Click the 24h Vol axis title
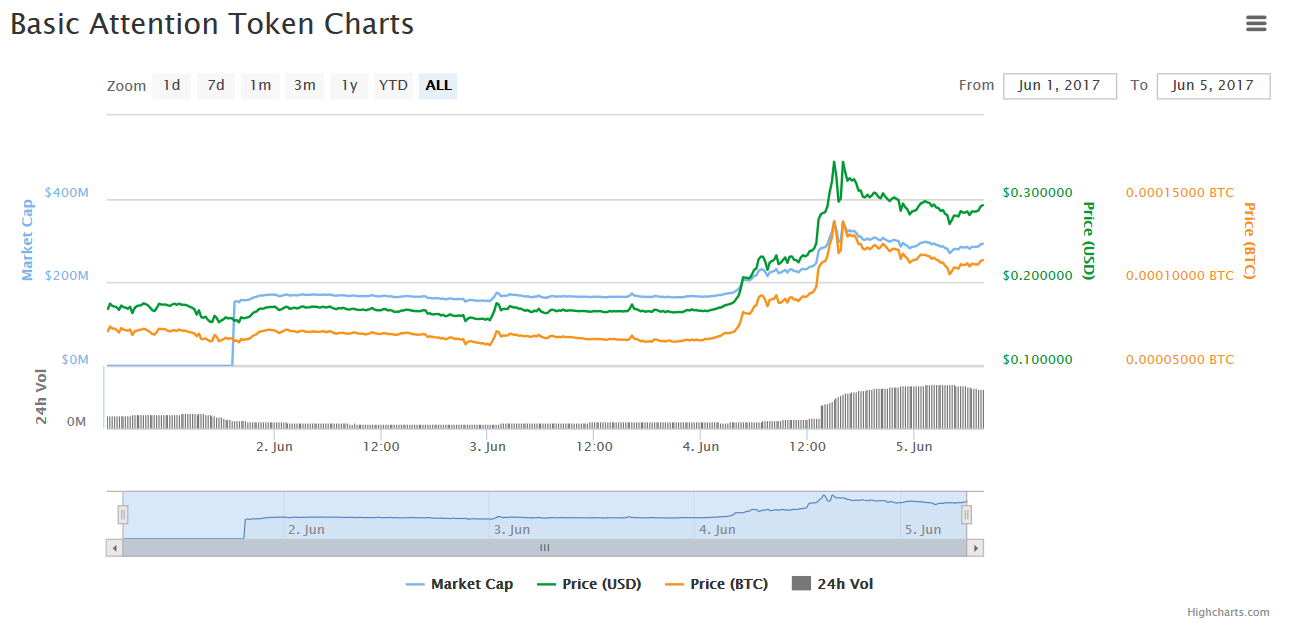Screen dimensions: 1290x625 tap(42, 397)
